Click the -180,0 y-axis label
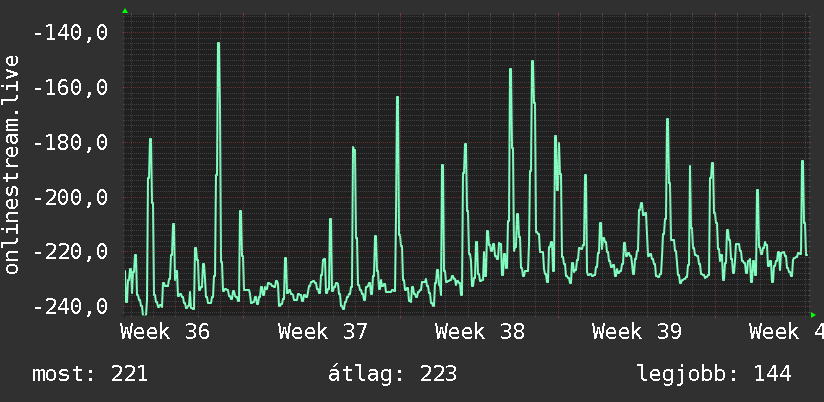This screenshot has width=824, height=402. (x=70, y=142)
